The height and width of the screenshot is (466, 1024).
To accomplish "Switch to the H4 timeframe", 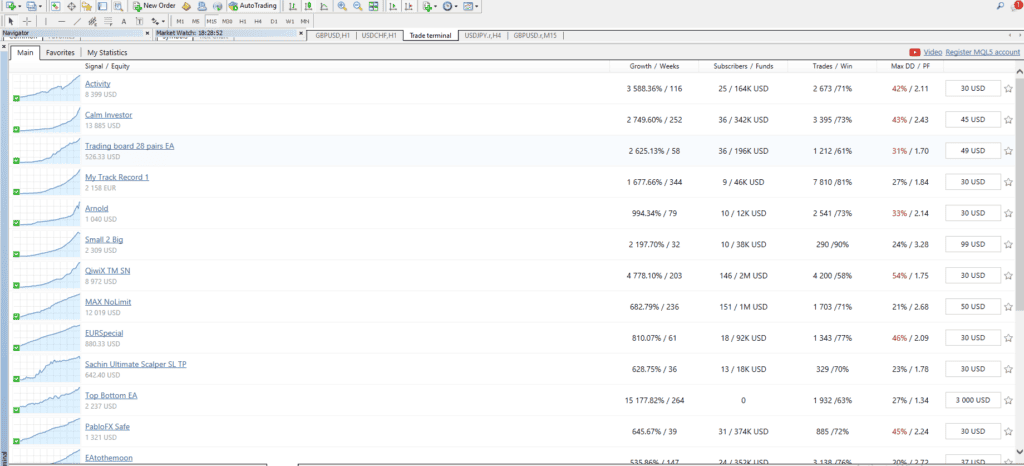I will (258, 22).
